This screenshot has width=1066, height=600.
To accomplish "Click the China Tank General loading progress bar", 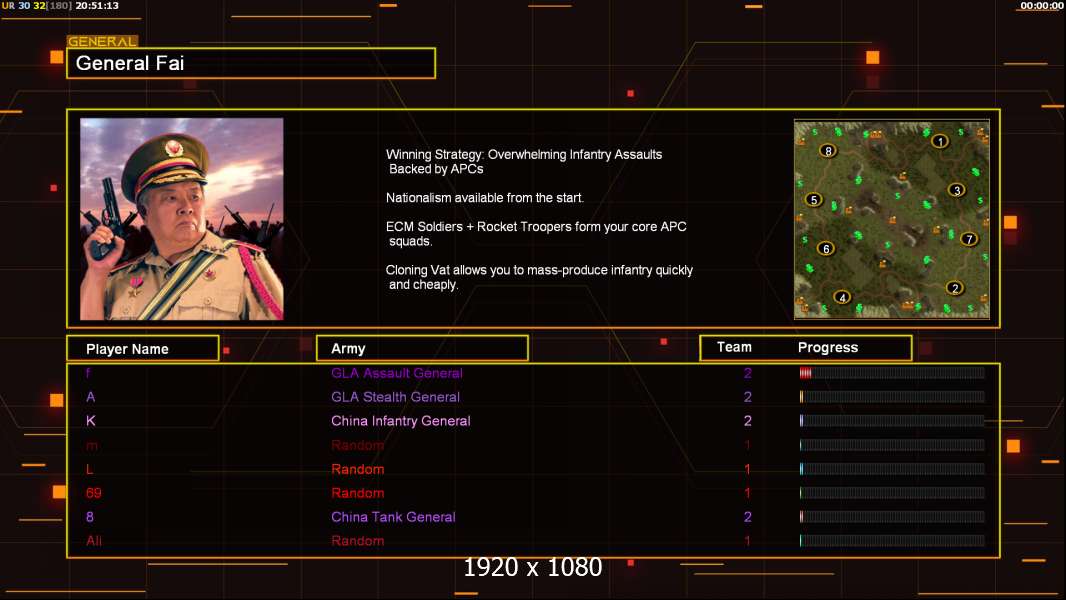I will pos(892,517).
